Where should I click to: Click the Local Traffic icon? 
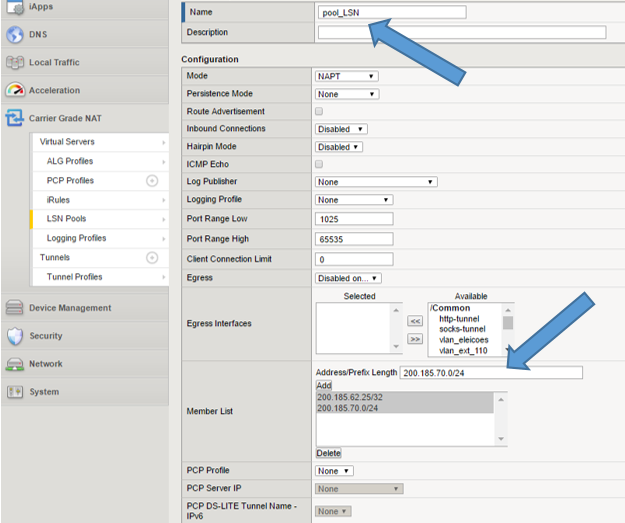[14, 63]
